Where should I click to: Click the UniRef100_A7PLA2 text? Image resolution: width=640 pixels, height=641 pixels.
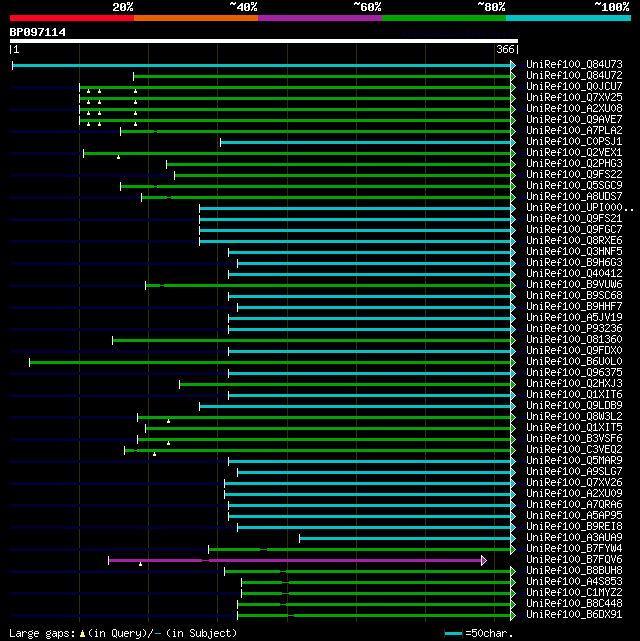click(574, 131)
